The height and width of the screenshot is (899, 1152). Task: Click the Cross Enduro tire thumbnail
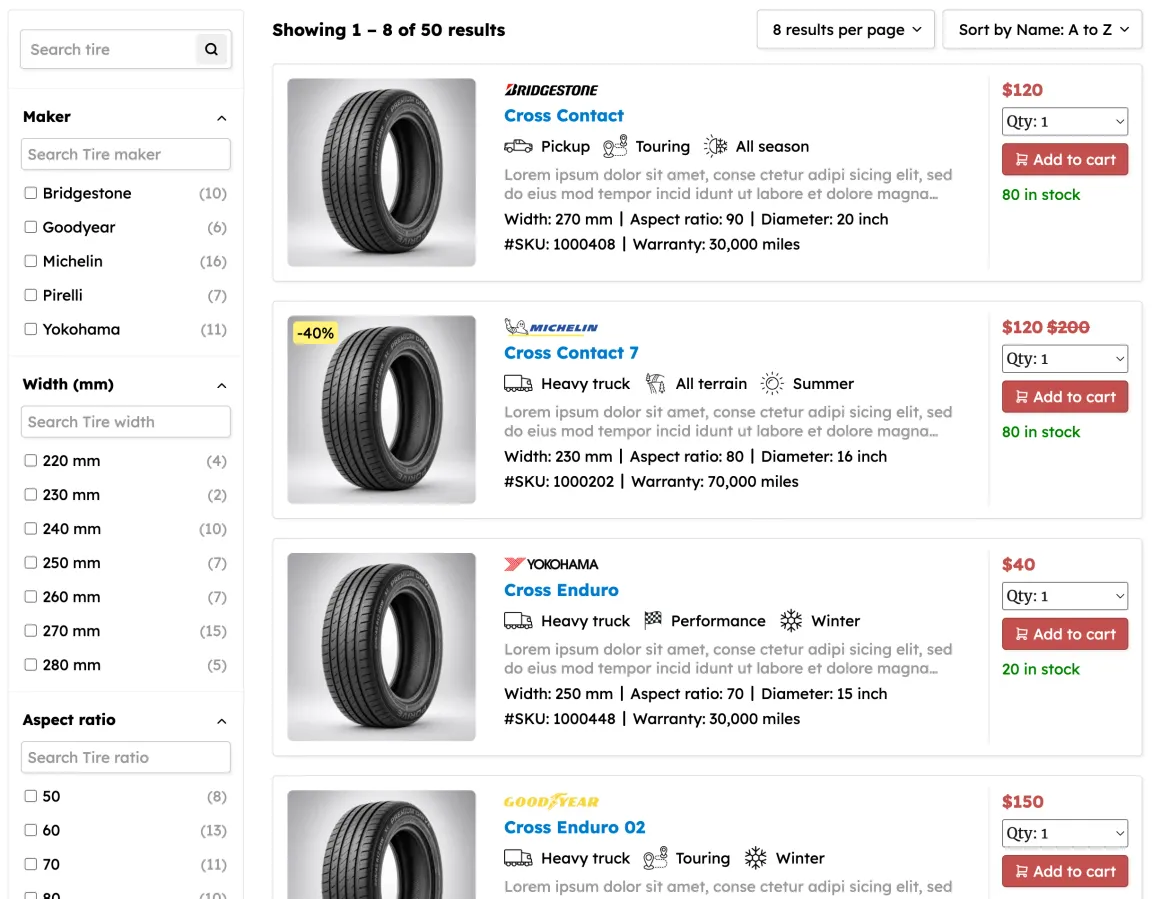(381, 647)
